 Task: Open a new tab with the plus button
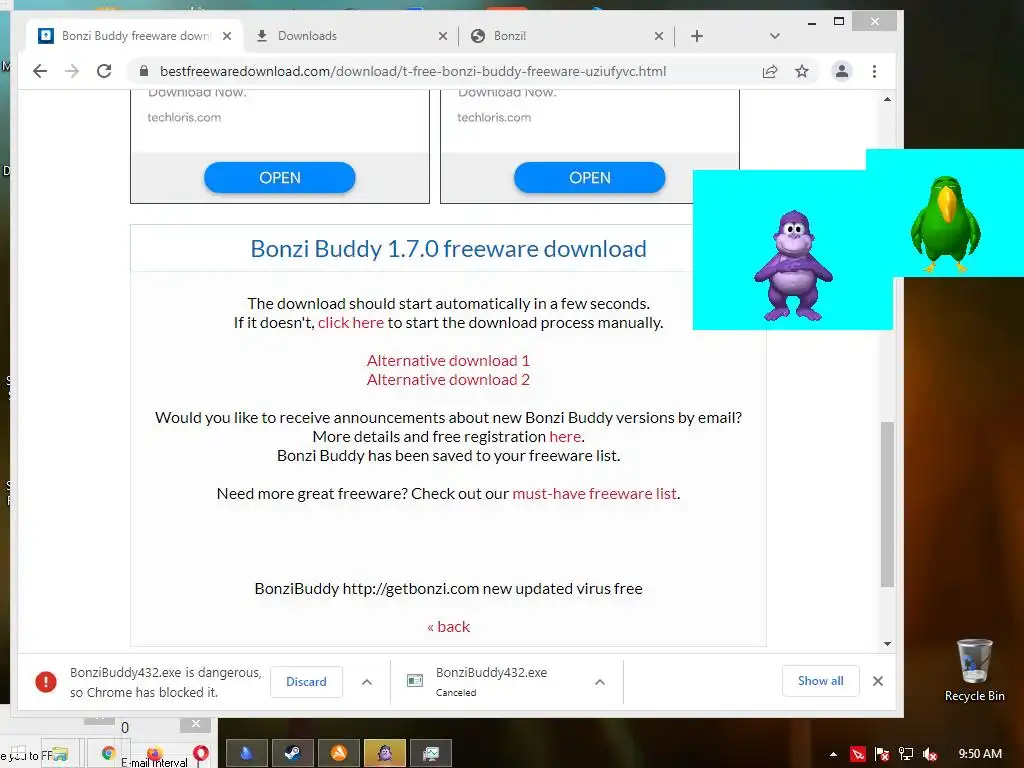(697, 36)
